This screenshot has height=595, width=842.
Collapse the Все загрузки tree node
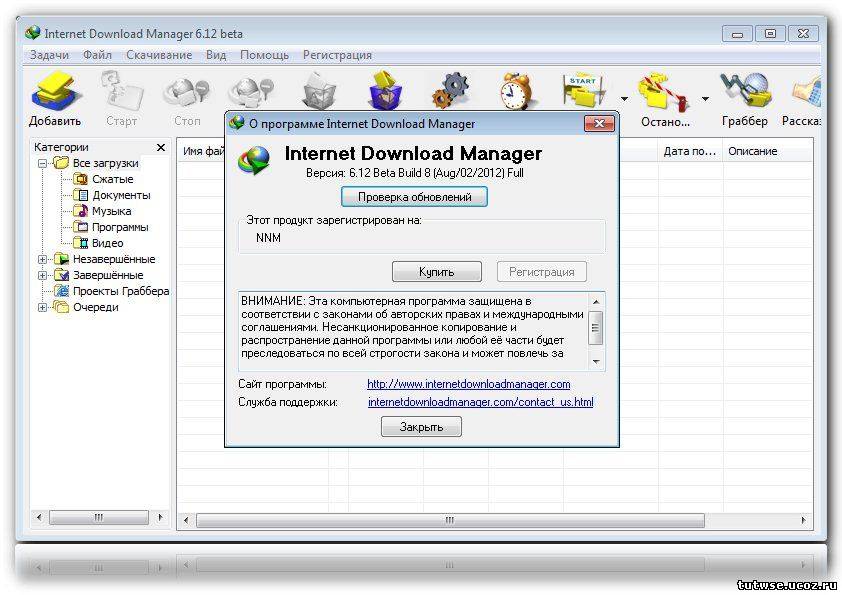tap(43, 163)
